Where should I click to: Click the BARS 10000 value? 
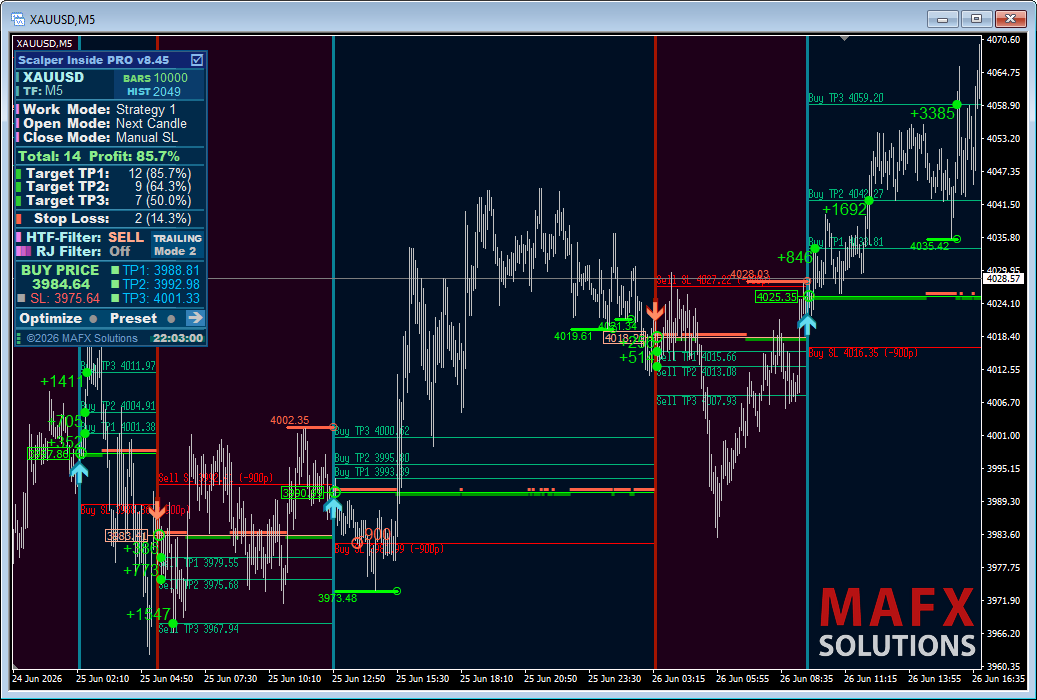click(x=170, y=78)
